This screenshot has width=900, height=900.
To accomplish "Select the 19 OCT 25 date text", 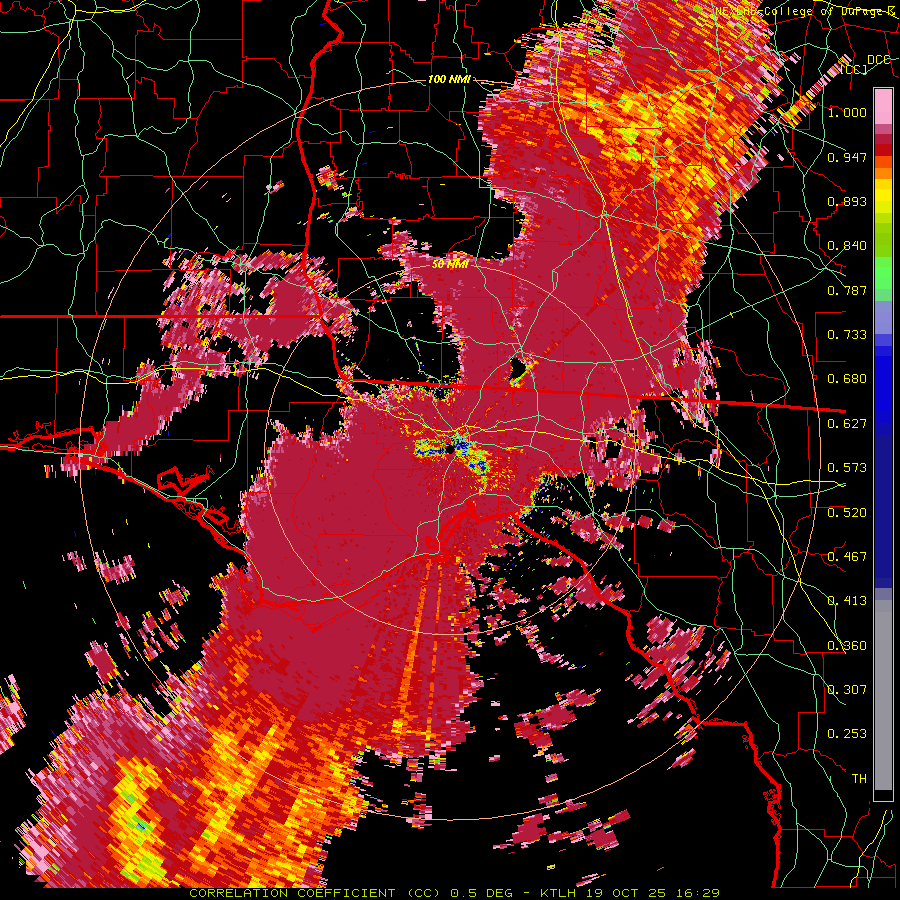I will coord(624,893).
